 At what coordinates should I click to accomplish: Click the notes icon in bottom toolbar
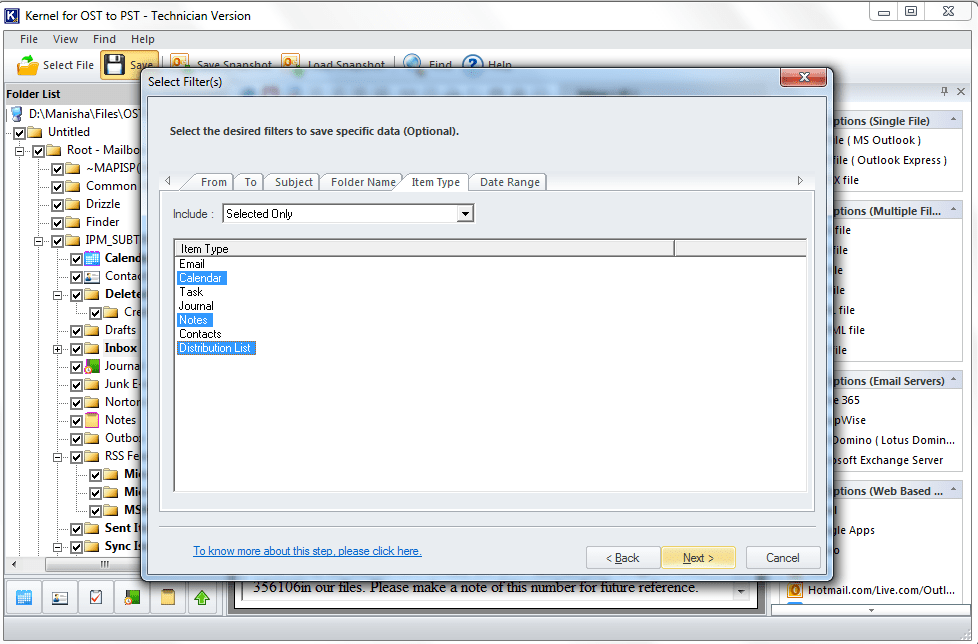pos(168,598)
